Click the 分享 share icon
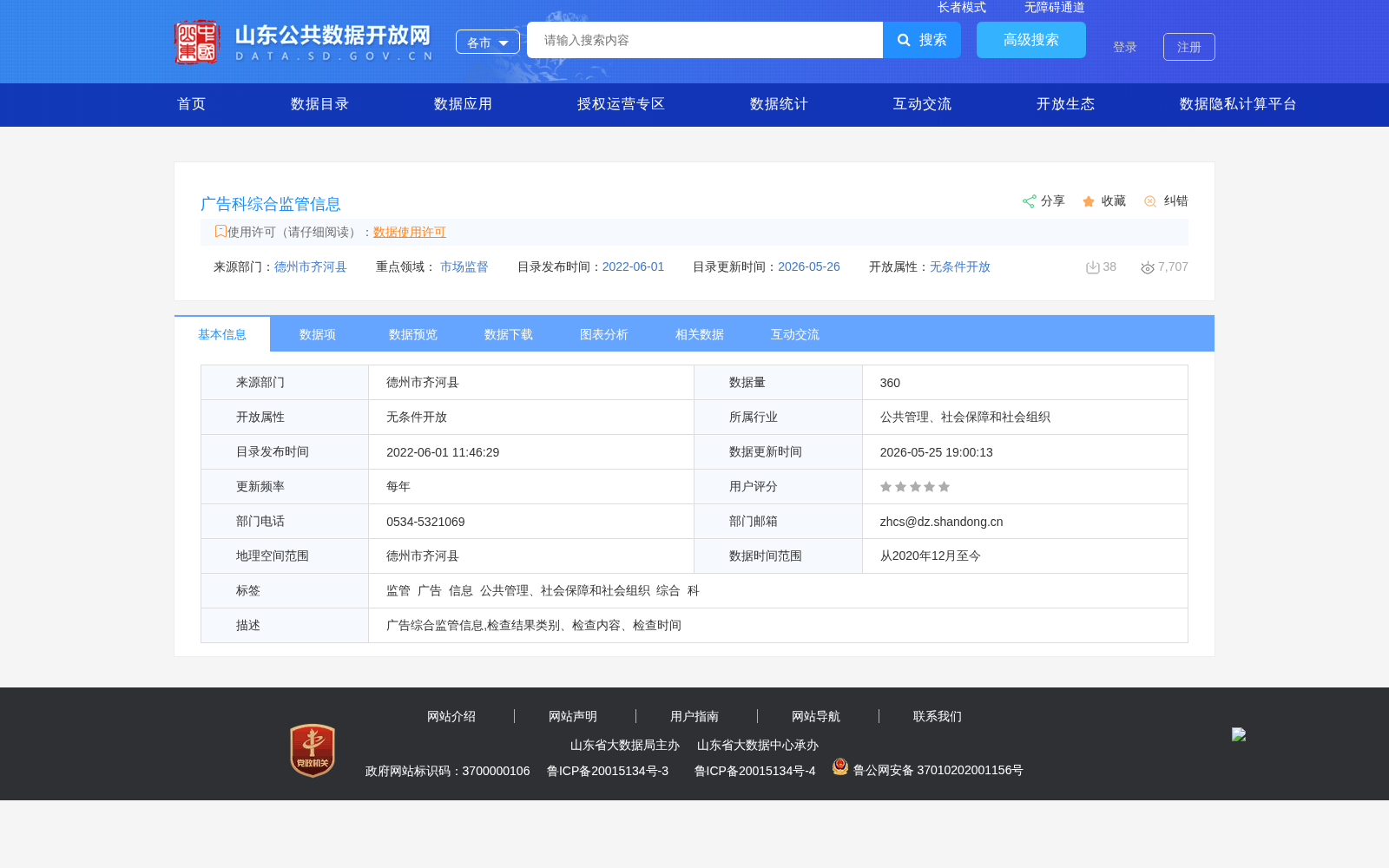1389x868 pixels. coord(1030,201)
